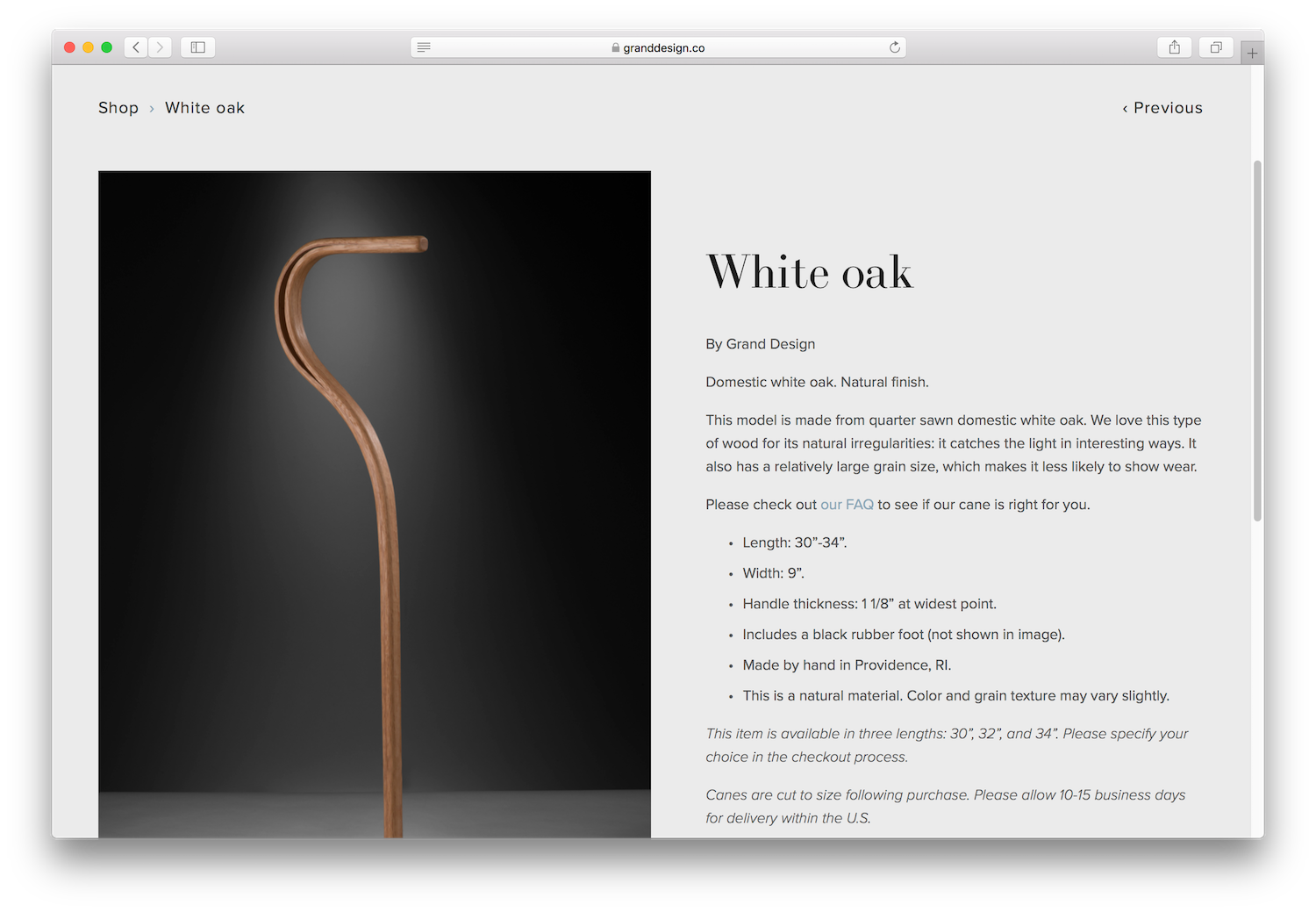
Task: Click the 'Handle thickness' bullet
Action: pos(869,604)
